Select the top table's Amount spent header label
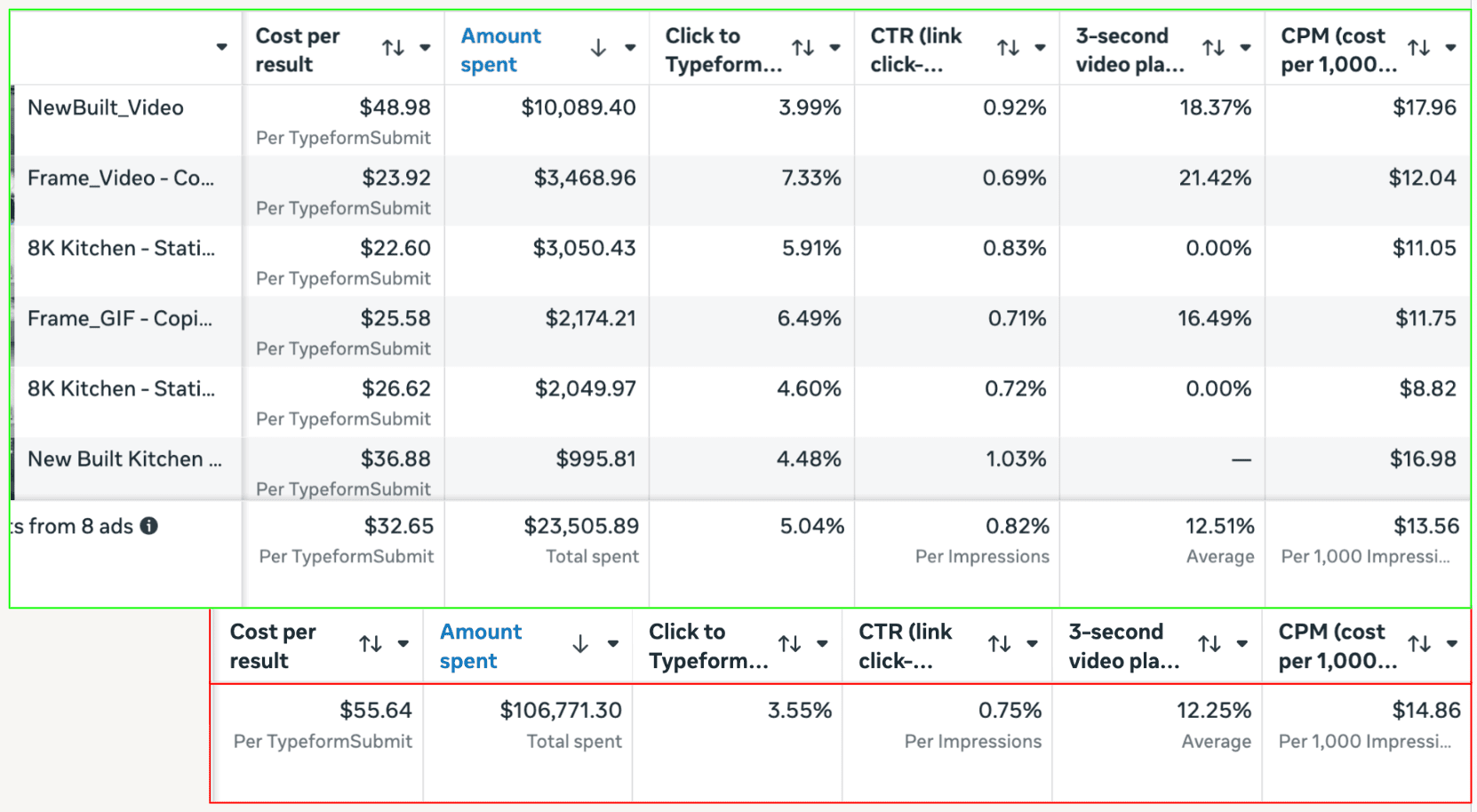The height and width of the screenshot is (812, 1477). coord(500,50)
